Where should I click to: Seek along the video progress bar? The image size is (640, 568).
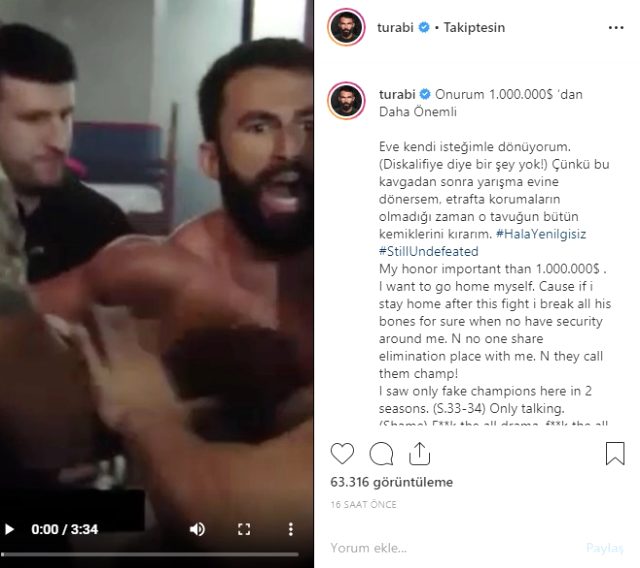tap(150, 555)
